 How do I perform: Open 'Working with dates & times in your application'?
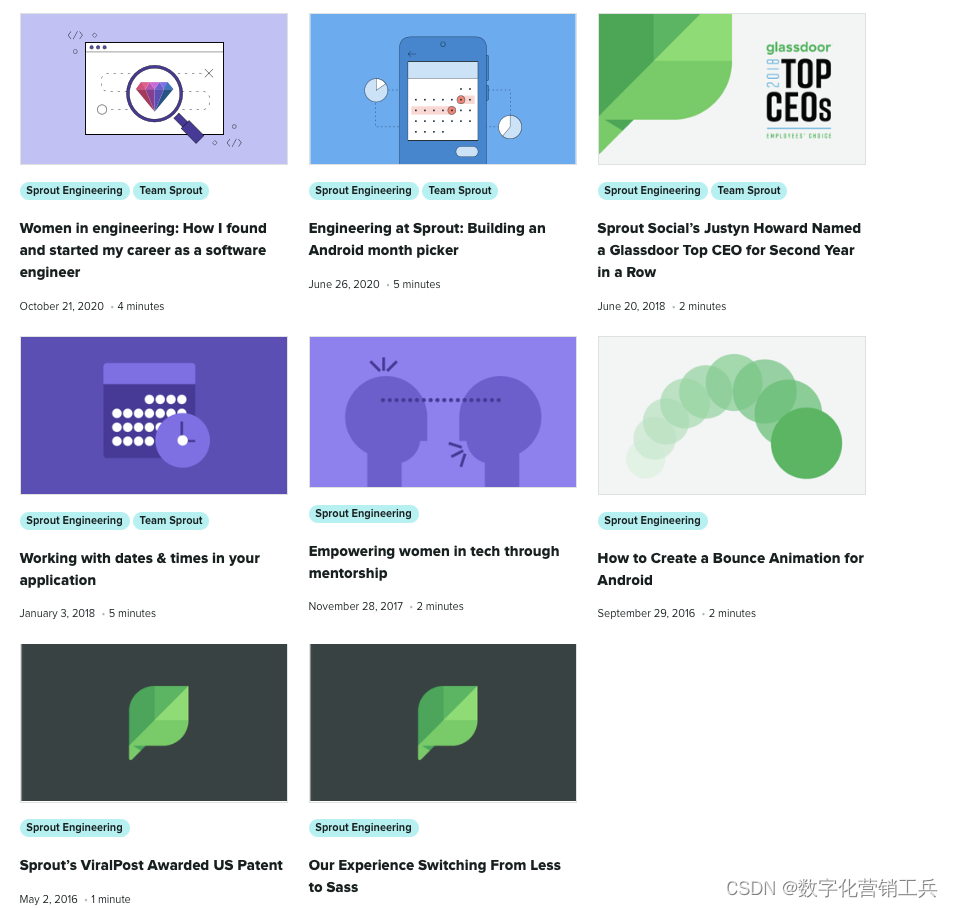click(140, 569)
